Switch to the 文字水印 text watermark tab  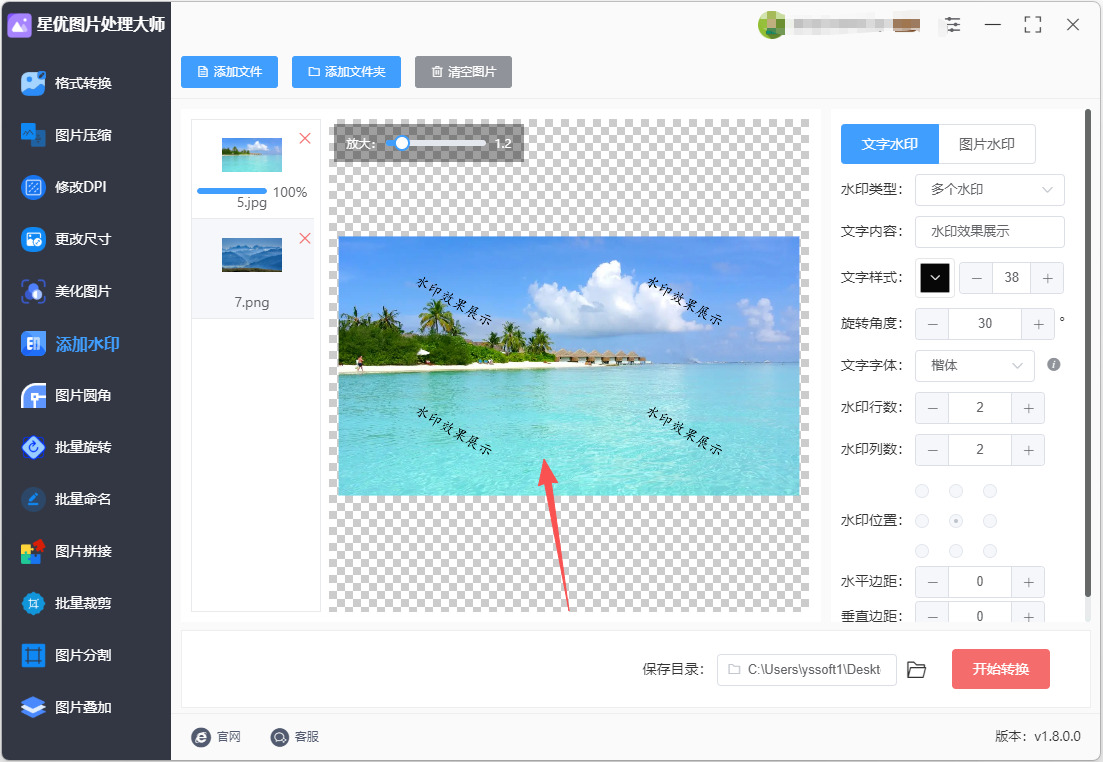[889, 144]
